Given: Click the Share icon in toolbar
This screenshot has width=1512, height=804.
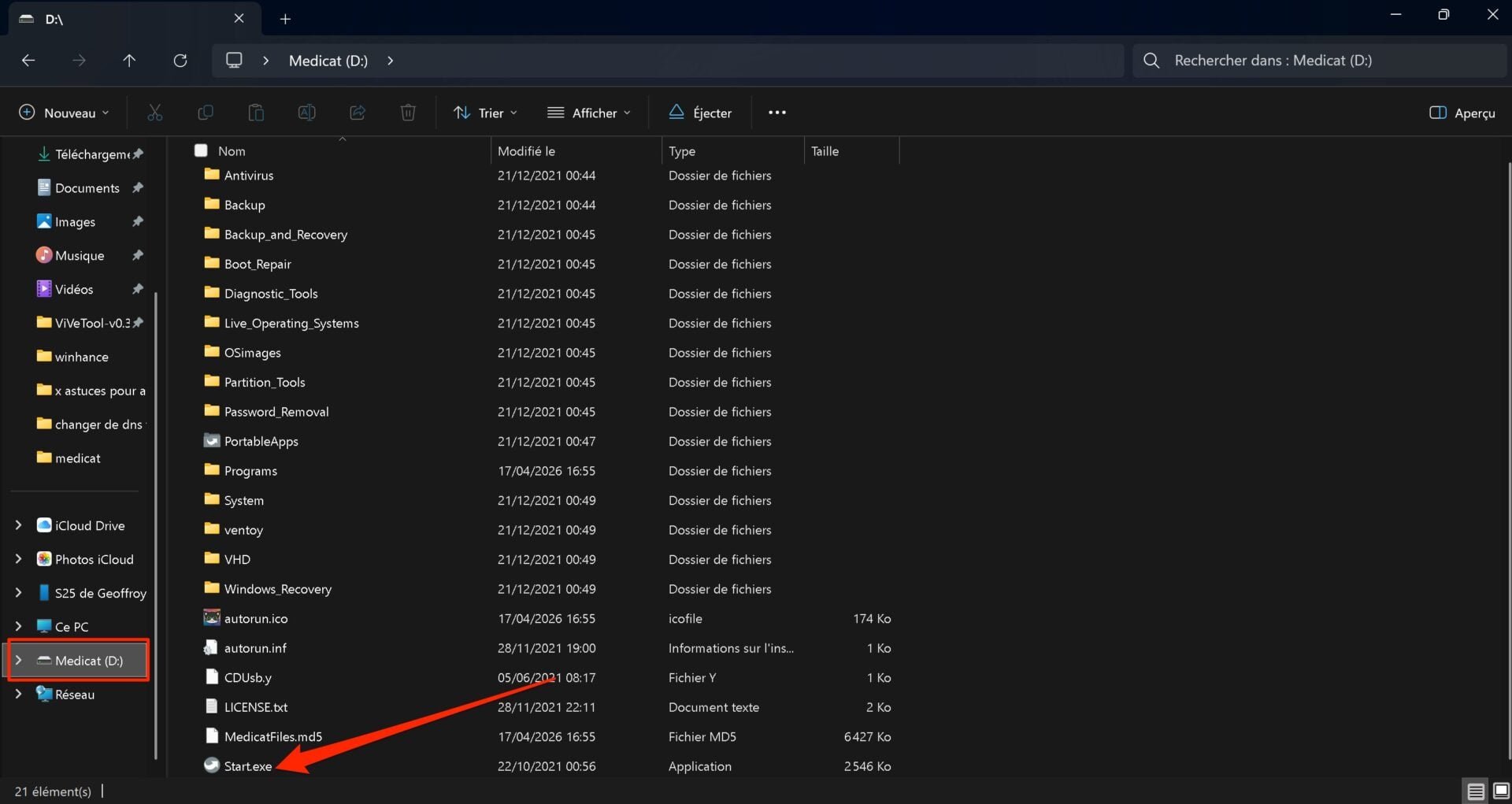Looking at the screenshot, I should pyautogui.click(x=358, y=113).
